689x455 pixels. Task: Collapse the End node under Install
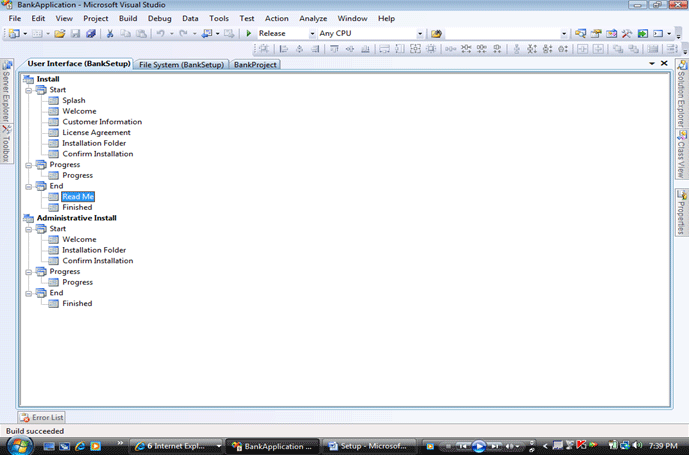29,186
